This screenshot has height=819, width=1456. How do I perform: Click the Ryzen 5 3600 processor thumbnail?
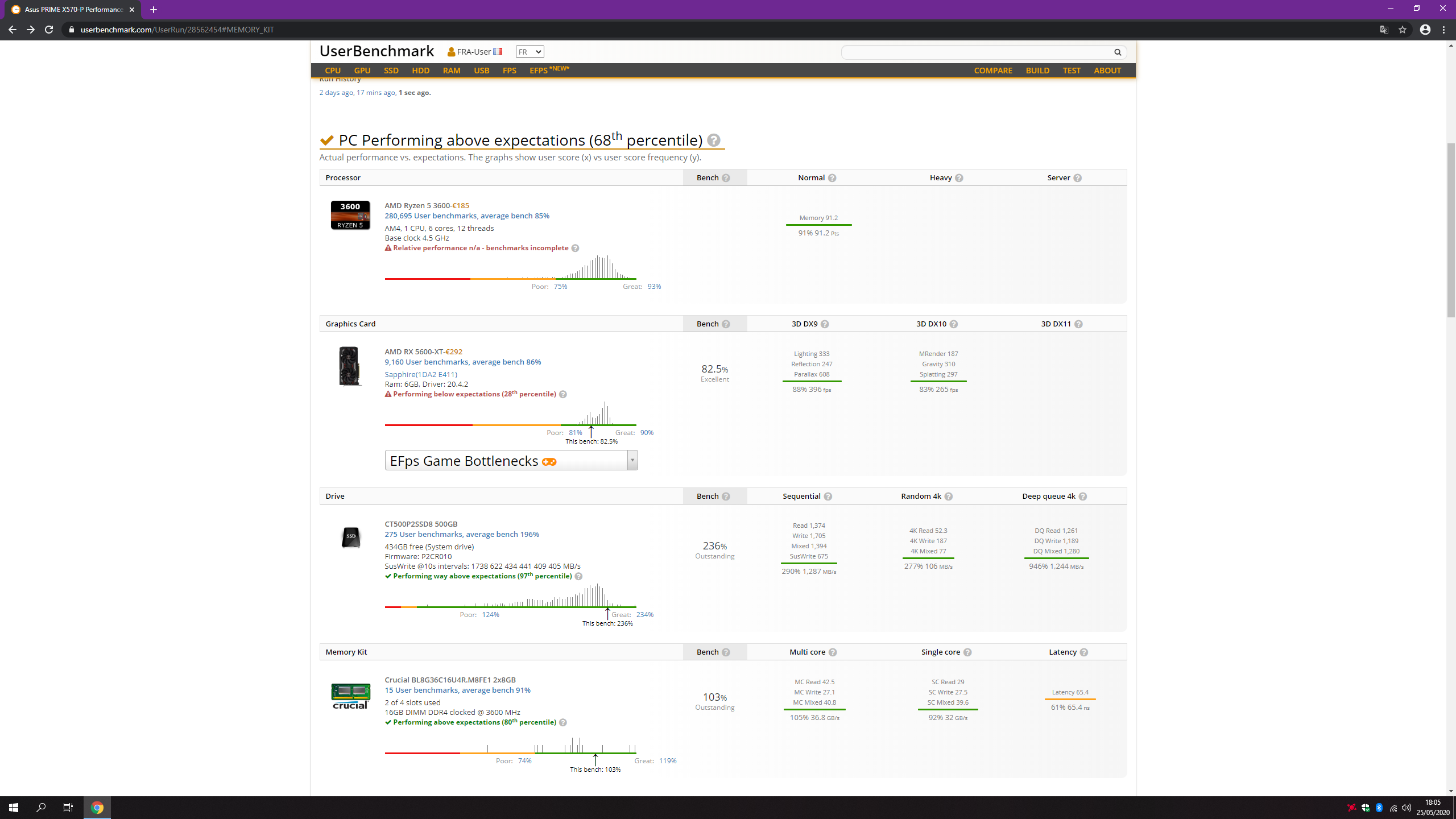pyautogui.click(x=350, y=215)
